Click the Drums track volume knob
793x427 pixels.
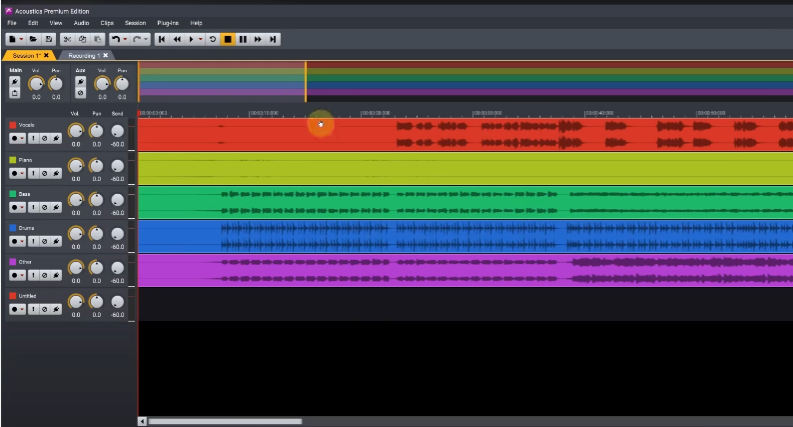75,233
